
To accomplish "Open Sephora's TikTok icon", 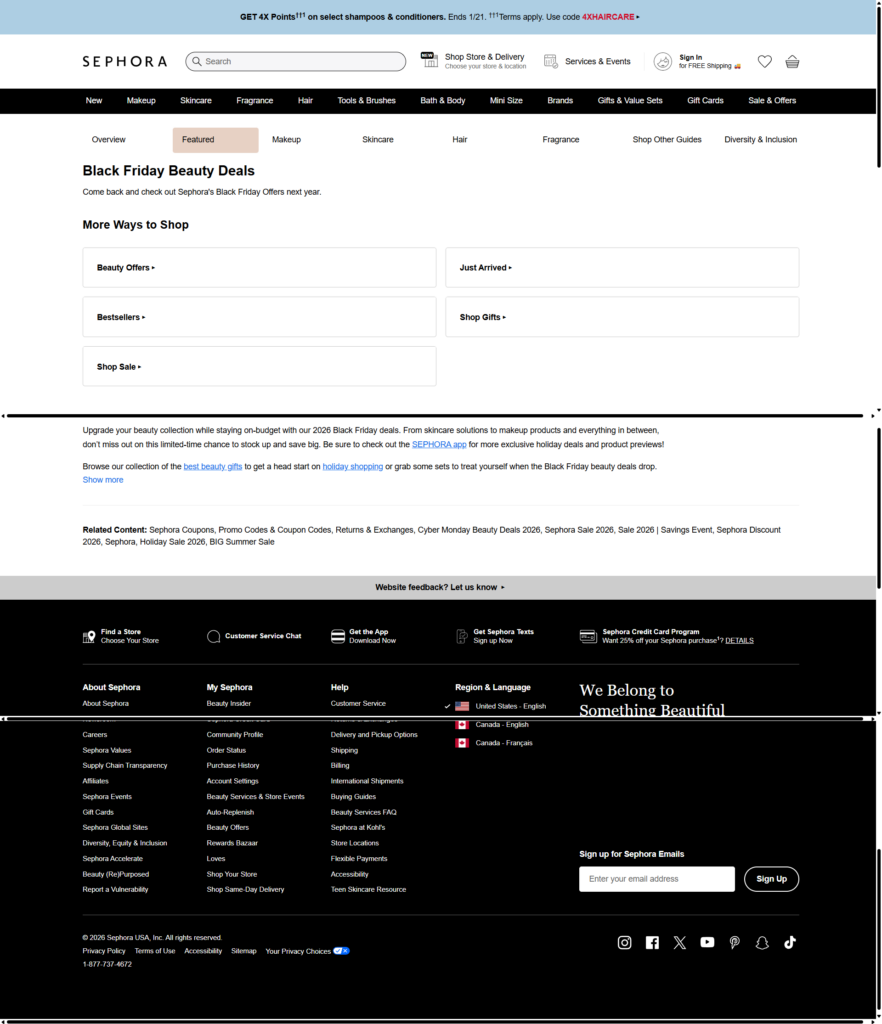I will tap(790, 942).
